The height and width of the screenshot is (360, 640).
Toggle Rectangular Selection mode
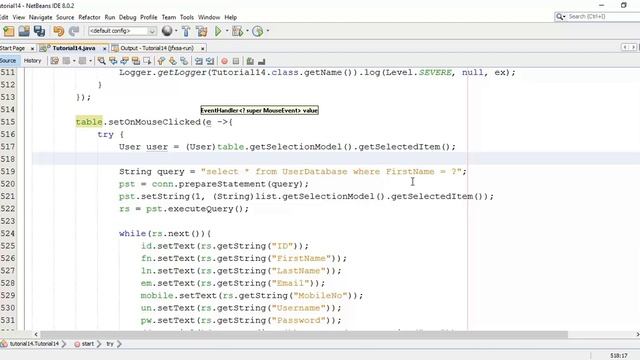click(x=147, y=61)
